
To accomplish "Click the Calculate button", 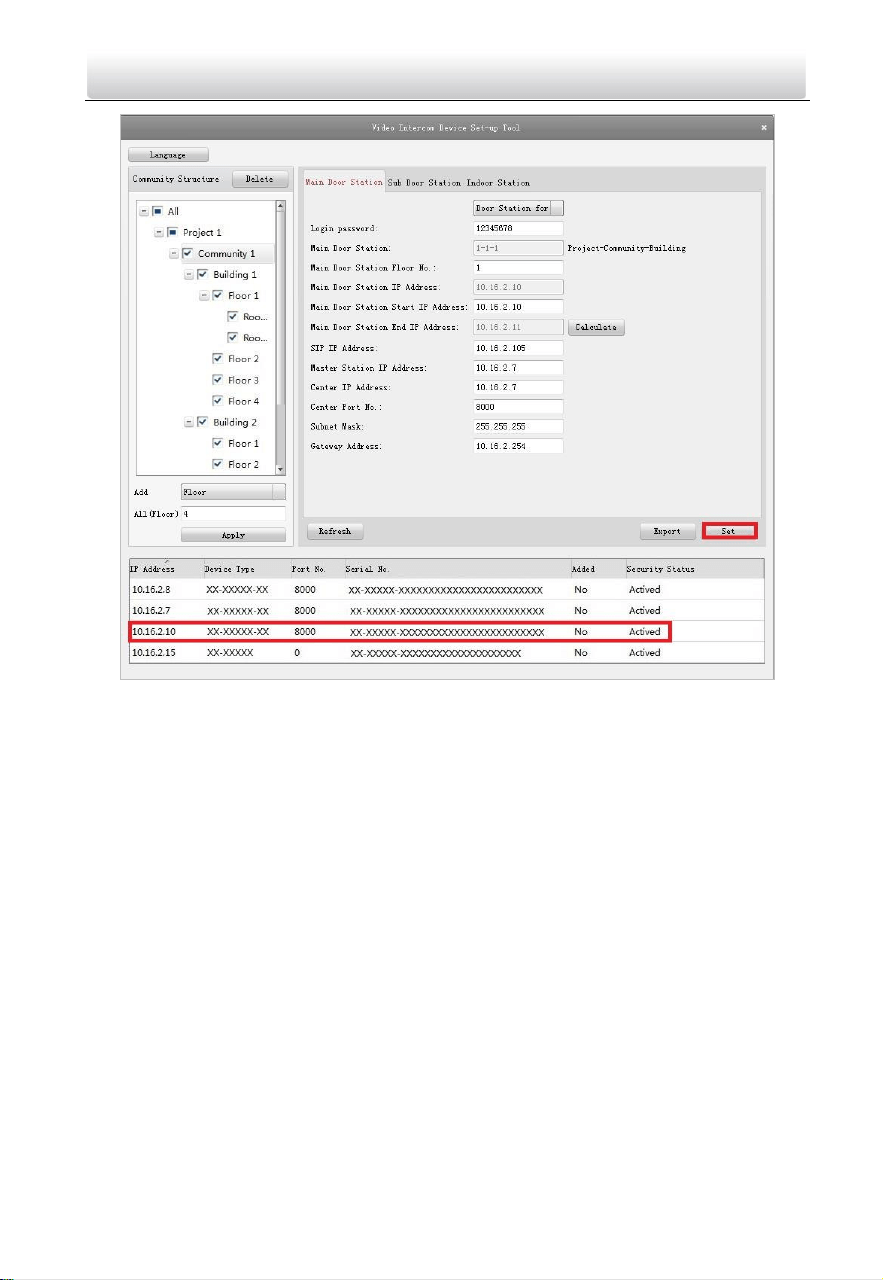I will click(597, 328).
